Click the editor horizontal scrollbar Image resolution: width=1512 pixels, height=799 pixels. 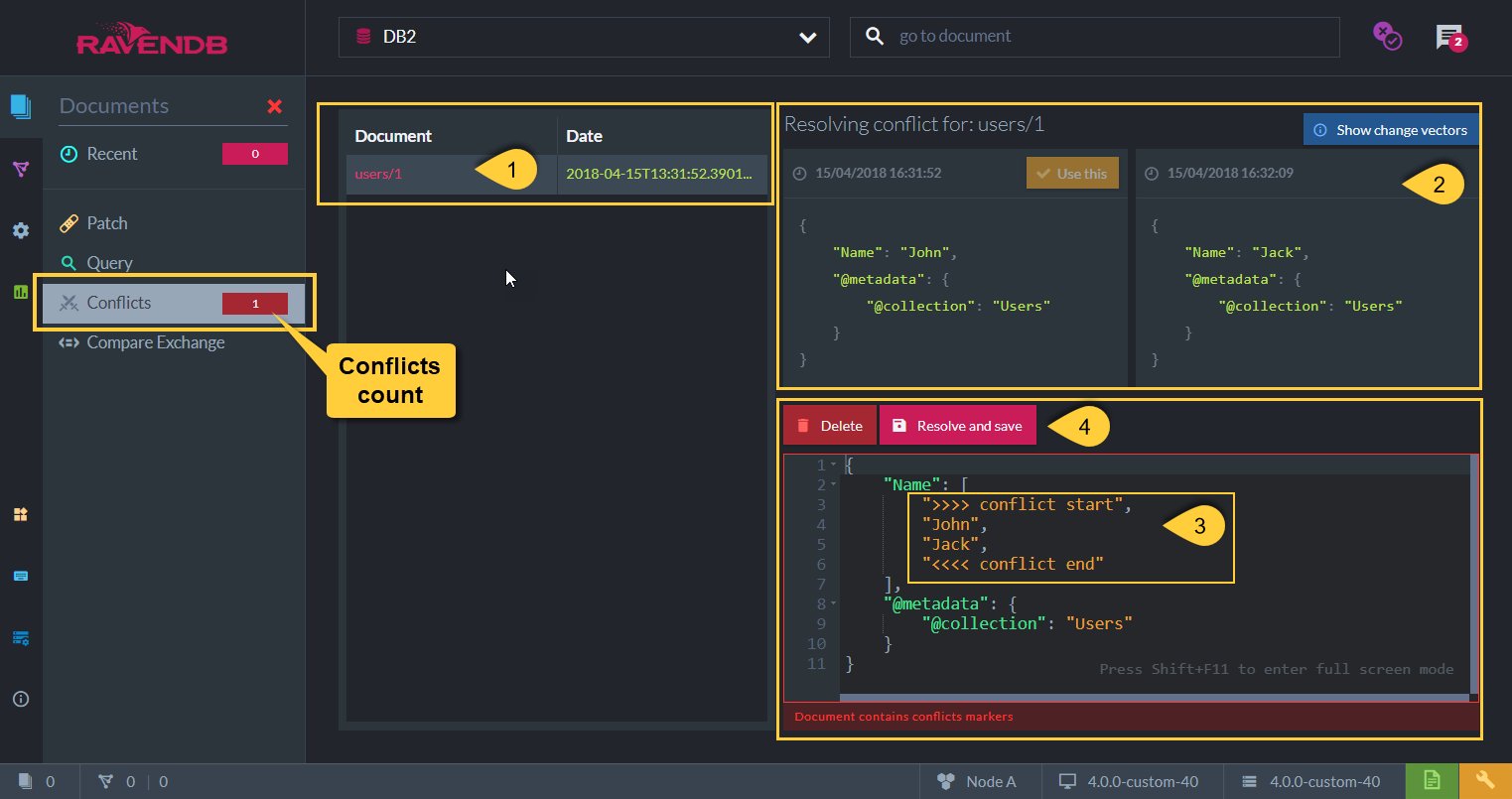[x=1155, y=699]
